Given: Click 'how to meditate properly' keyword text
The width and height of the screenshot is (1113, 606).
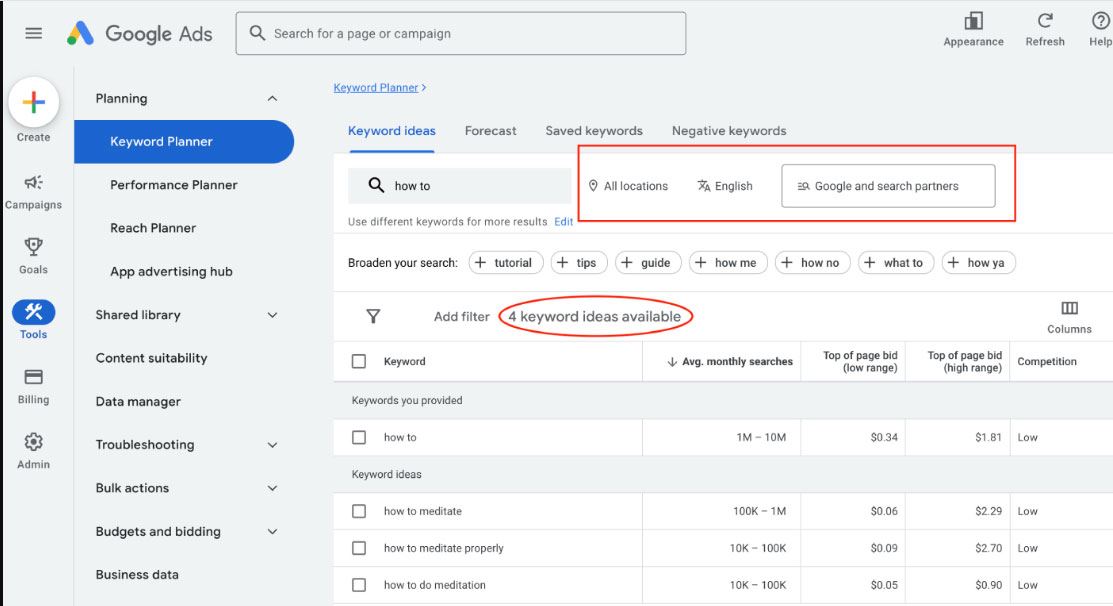Looking at the screenshot, I should click(444, 548).
